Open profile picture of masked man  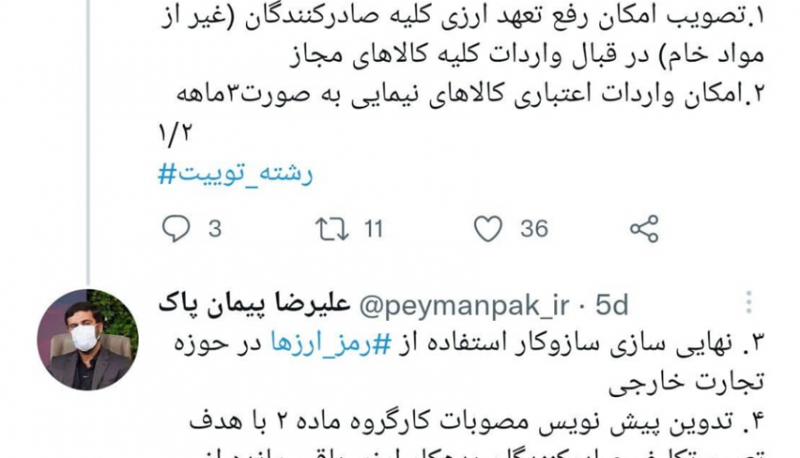pyautogui.click(x=88, y=340)
